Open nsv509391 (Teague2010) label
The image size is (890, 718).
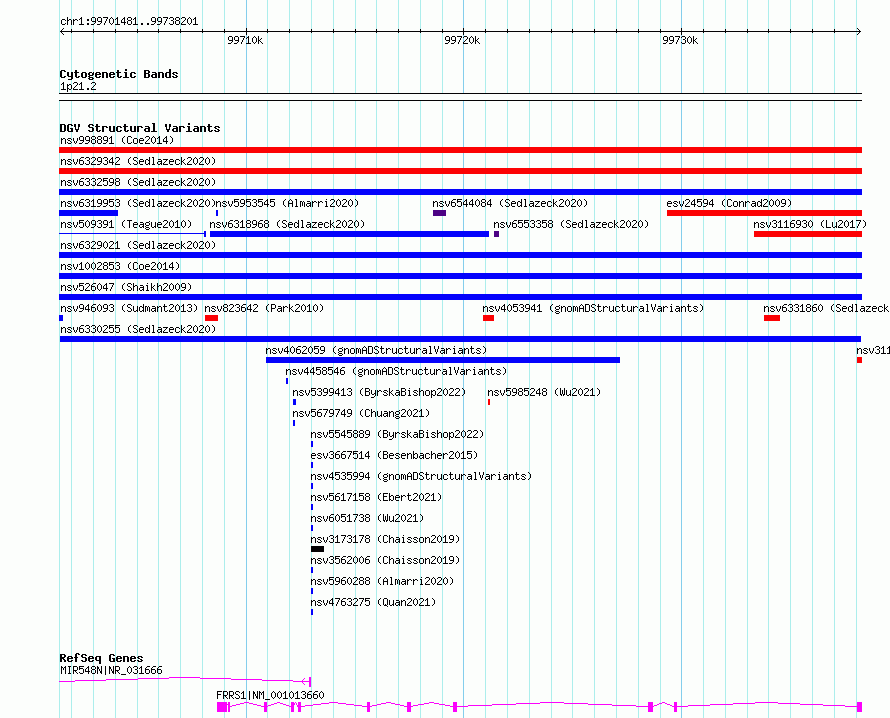tap(126, 224)
